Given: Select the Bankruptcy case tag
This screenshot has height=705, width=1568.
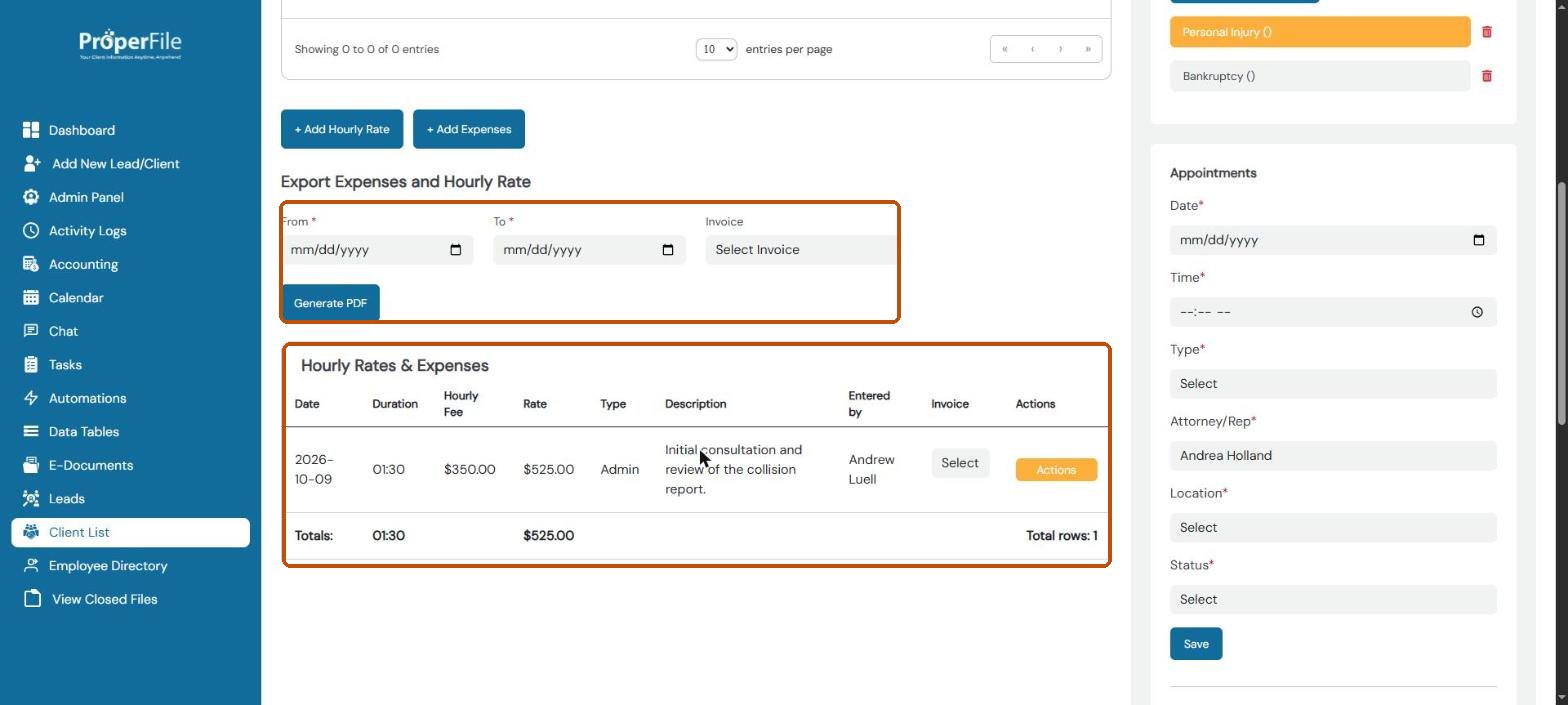Looking at the screenshot, I should (1320, 76).
